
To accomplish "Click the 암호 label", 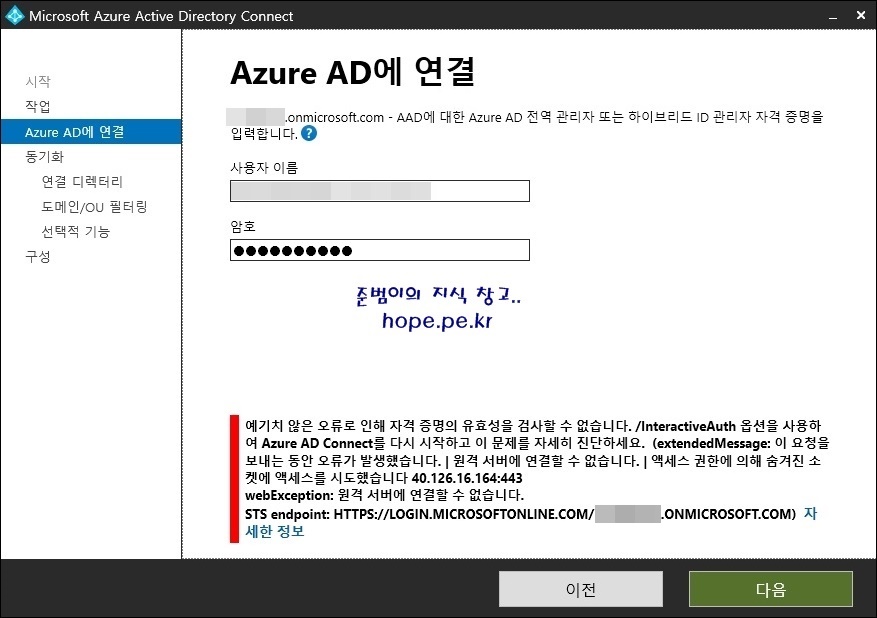I will (243, 226).
